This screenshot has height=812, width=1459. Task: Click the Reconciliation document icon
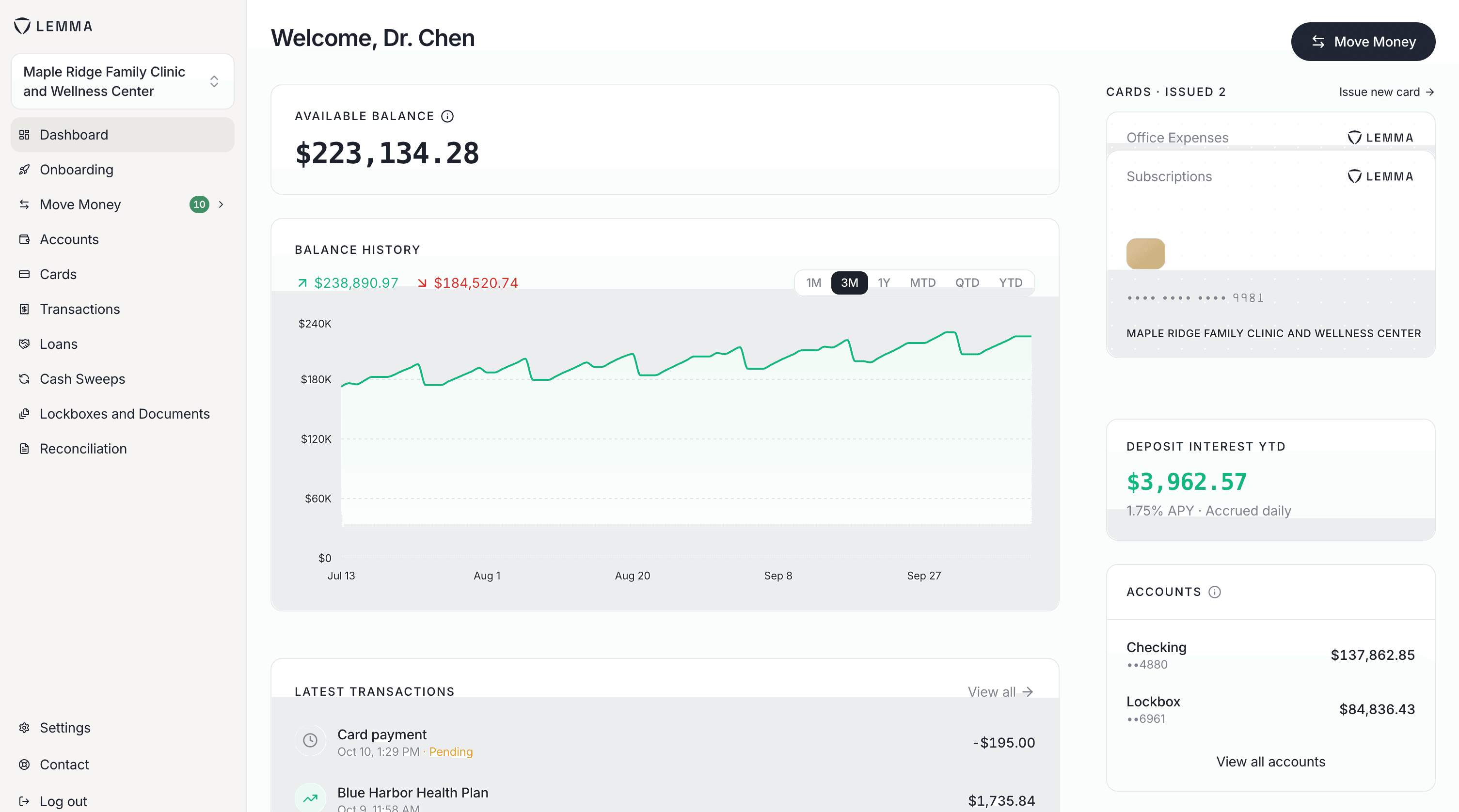click(24, 449)
